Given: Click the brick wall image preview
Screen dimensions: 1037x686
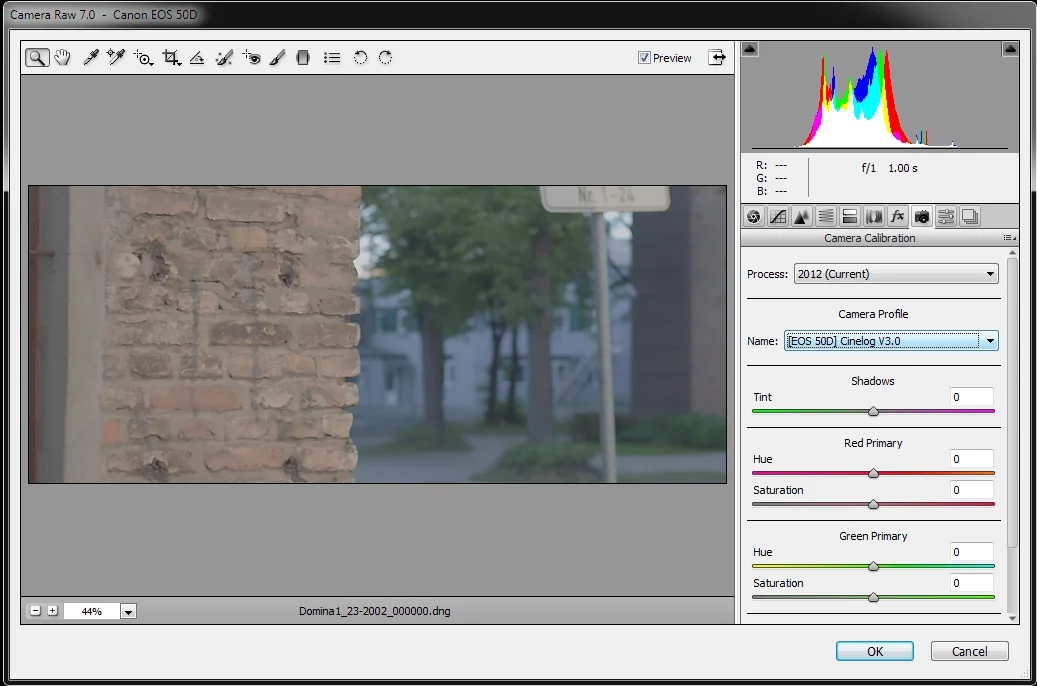Looking at the screenshot, I should coord(377,334).
